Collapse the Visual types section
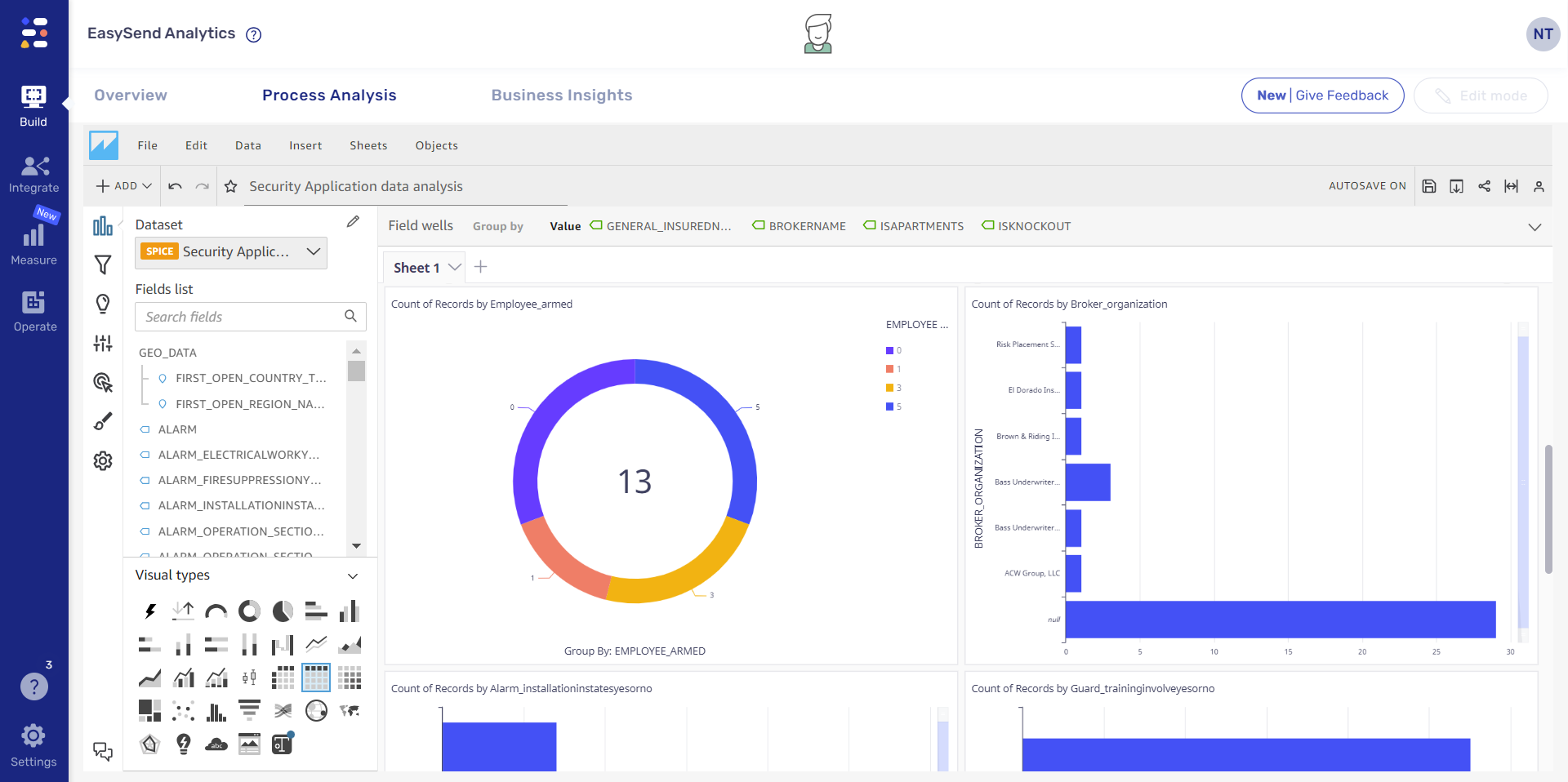Image resolution: width=1568 pixels, height=782 pixels. [352, 575]
